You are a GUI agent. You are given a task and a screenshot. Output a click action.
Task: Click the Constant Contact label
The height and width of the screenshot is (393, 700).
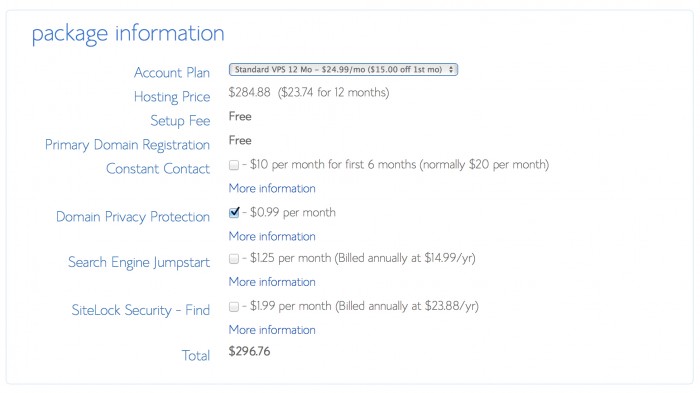[x=158, y=169]
